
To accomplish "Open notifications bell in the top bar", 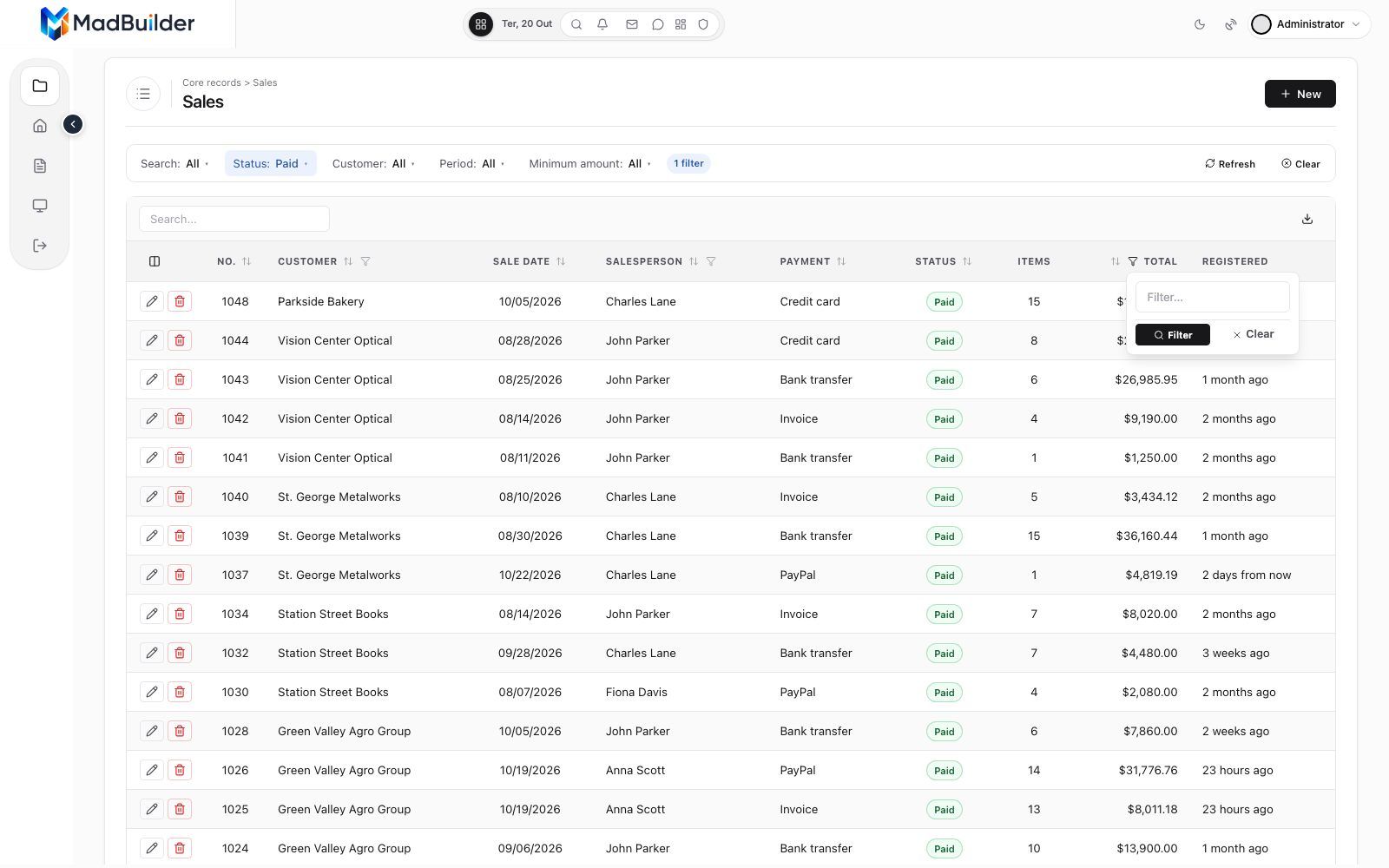I will 602,24.
